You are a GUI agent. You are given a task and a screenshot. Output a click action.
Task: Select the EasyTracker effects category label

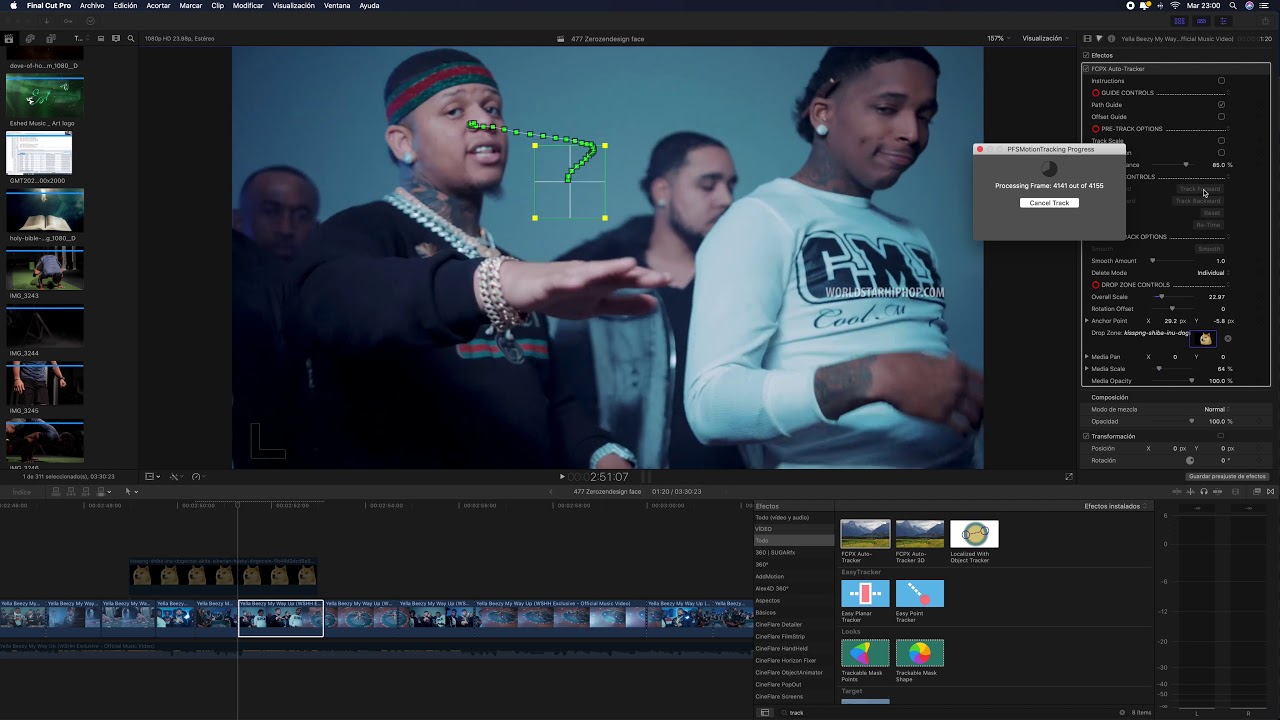(861, 572)
